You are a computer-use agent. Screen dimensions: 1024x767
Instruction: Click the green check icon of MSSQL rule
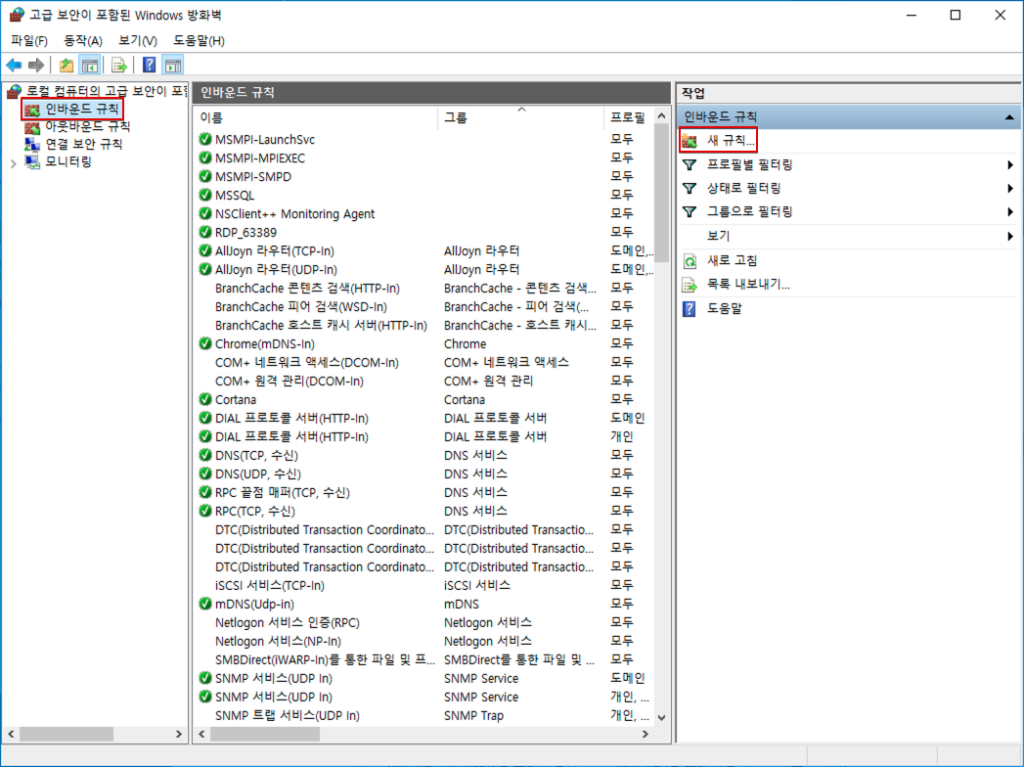[205, 195]
